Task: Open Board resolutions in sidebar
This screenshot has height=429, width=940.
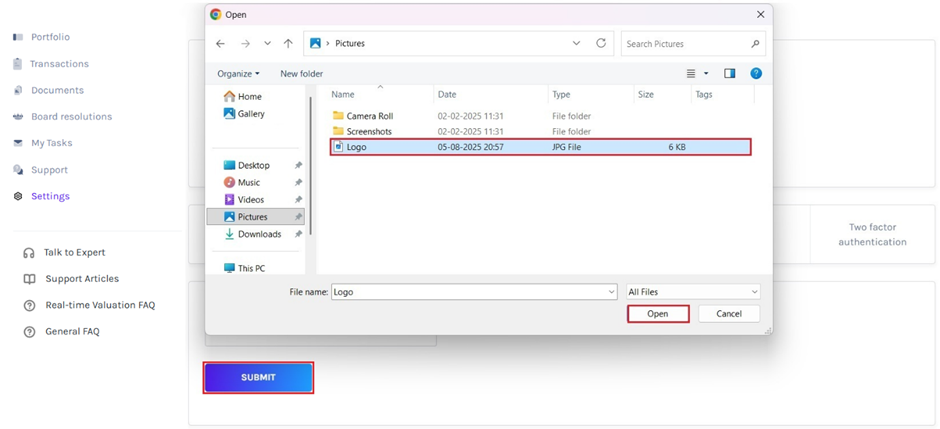Action: tap(71, 117)
